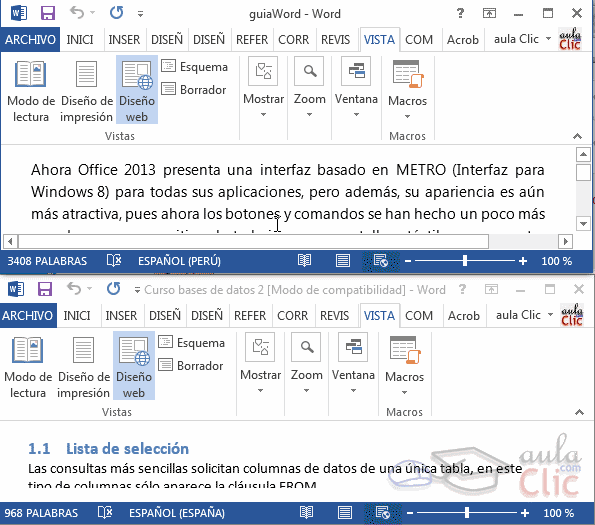This screenshot has height=525, width=595.
Task: Click read mode icon in guiaWord status bar
Action: pos(304,261)
